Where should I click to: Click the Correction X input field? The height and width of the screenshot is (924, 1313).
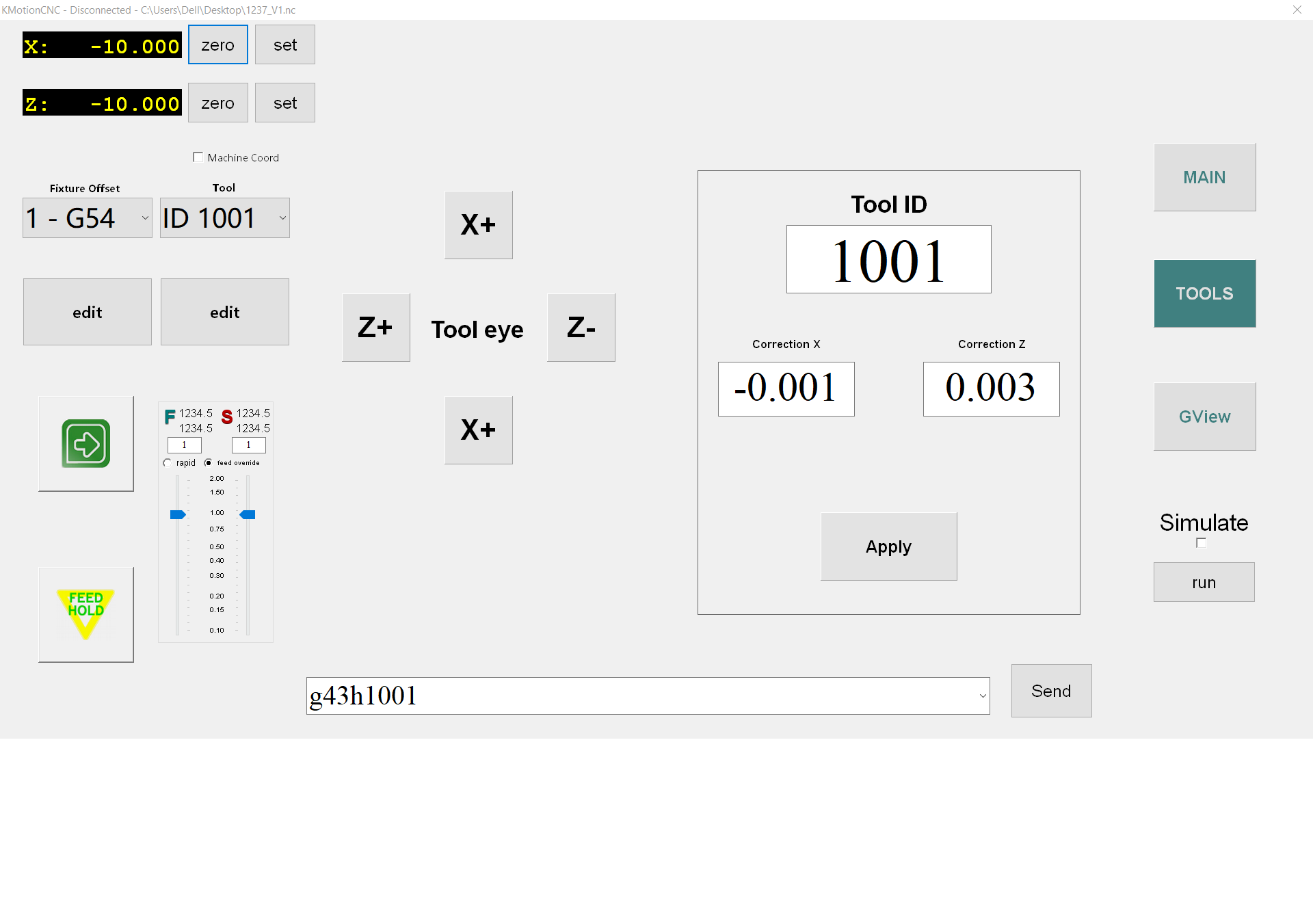[x=786, y=389]
